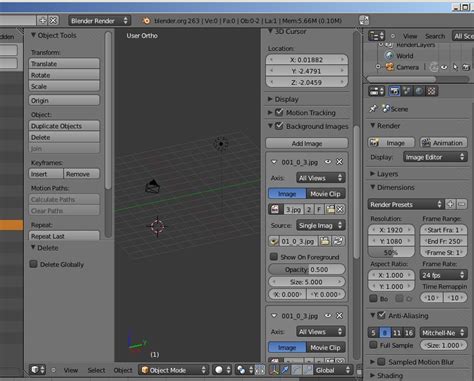This screenshot has width=474, height=381.
Task: Open the Select menu
Action: point(96,370)
